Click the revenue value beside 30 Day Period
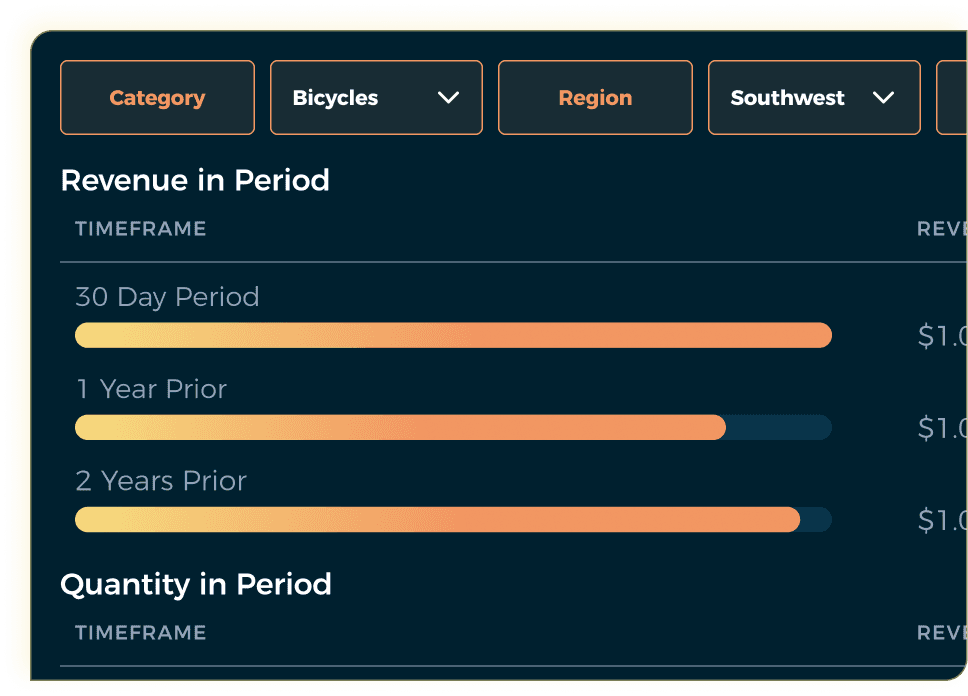Image resolution: width=968 pixels, height=696 pixels. pos(941,335)
